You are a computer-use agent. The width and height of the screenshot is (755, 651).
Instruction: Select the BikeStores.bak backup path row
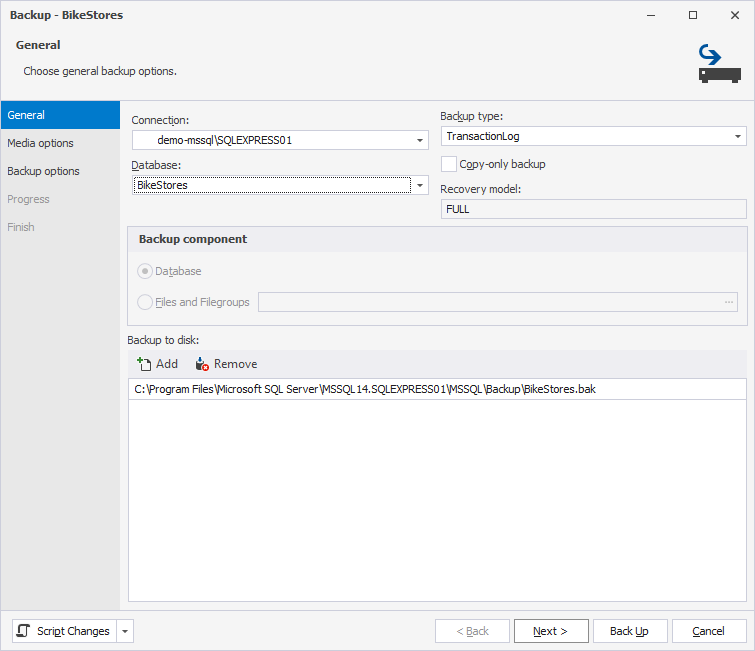437,389
